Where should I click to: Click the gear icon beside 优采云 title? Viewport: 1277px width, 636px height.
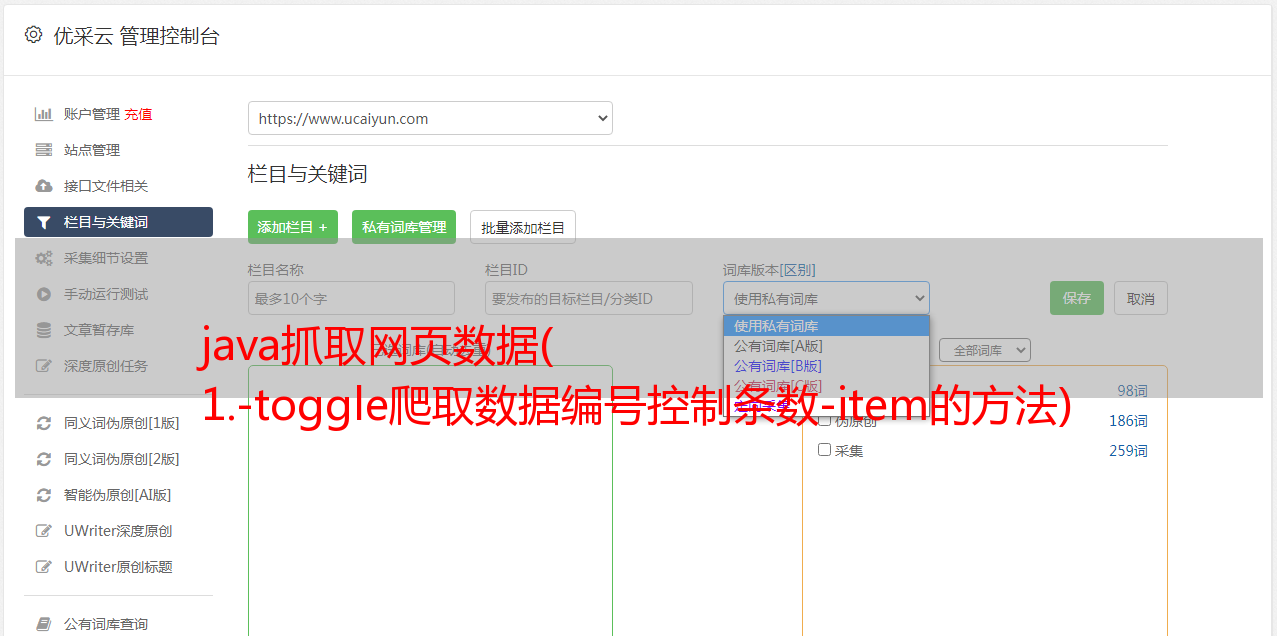click(x=33, y=35)
